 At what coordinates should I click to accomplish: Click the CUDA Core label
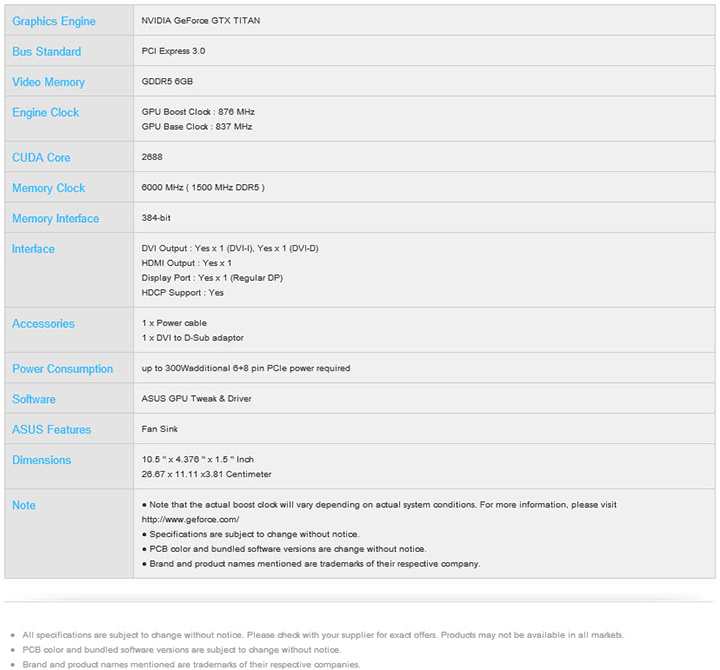coord(41,158)
